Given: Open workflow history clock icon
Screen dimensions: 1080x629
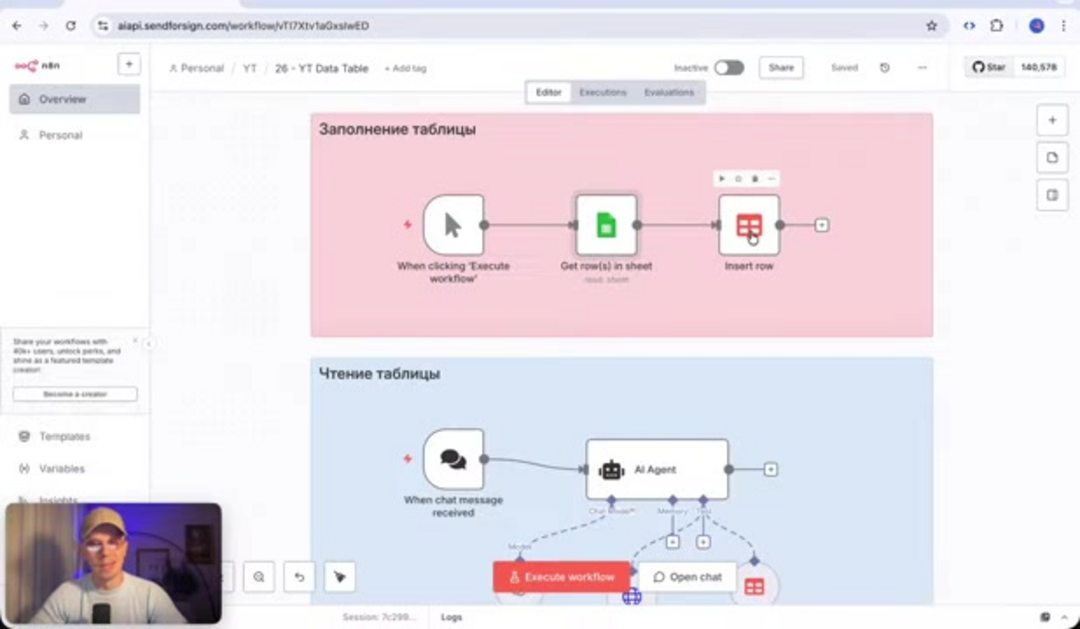Looking at the screenshot, I should click(885, 68).
